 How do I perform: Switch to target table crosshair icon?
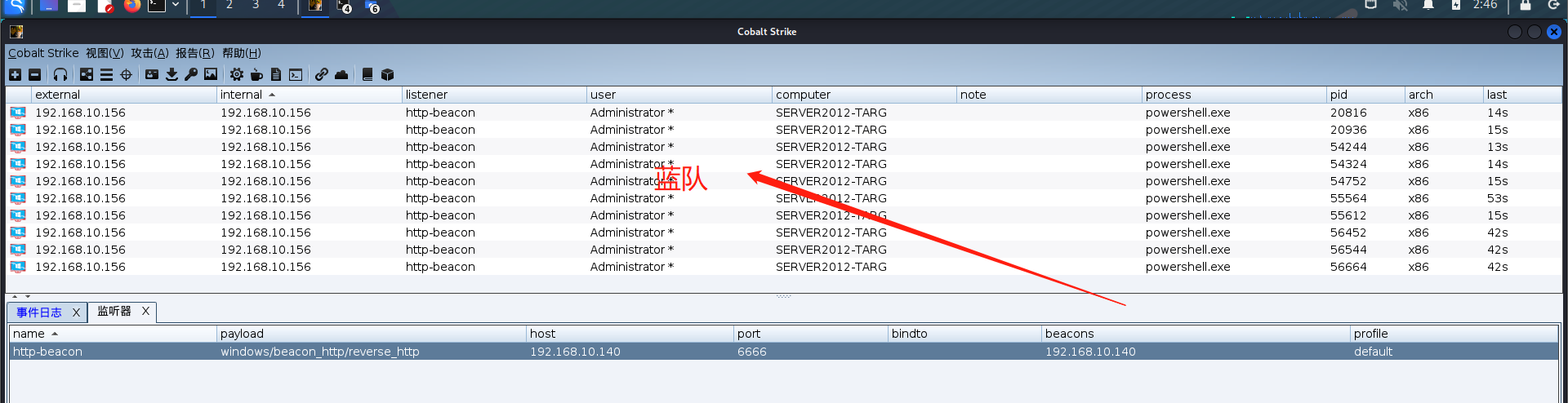126,75
